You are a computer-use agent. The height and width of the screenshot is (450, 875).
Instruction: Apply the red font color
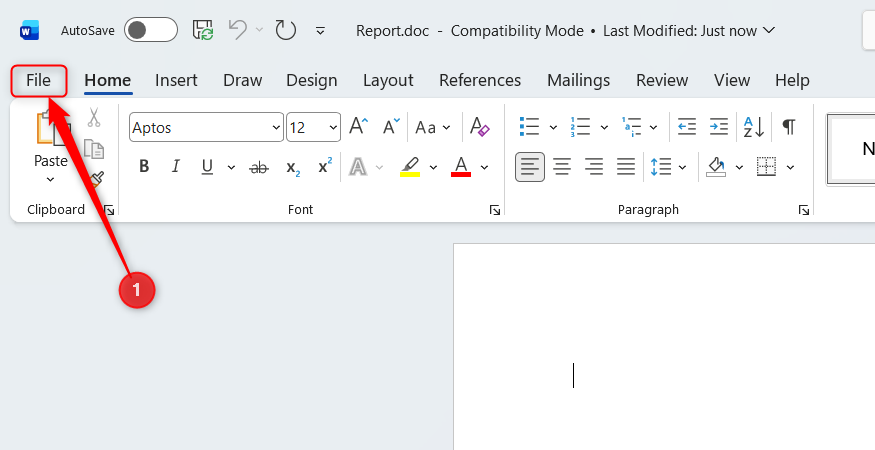(x=461, y=167)
